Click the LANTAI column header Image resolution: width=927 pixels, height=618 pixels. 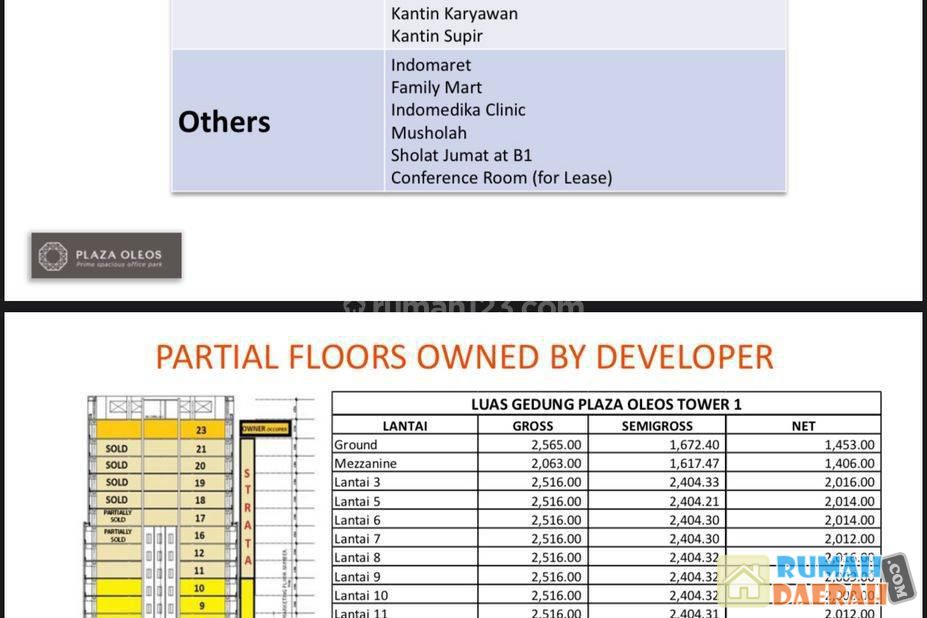point(405,426)
